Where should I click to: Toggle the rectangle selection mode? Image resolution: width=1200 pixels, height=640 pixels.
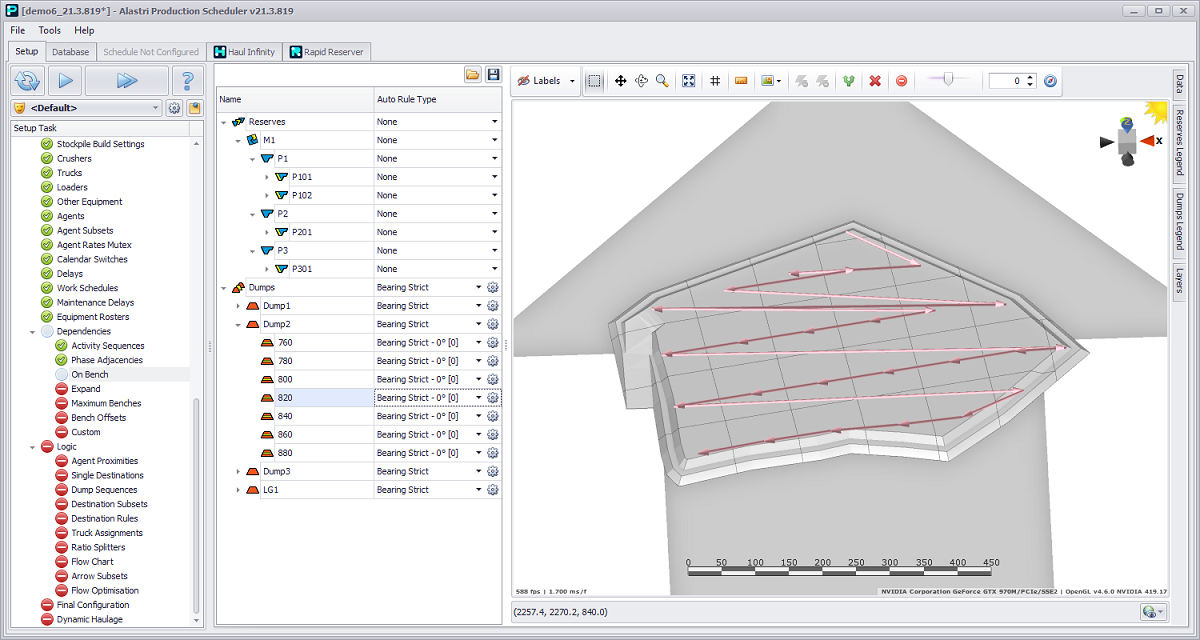coord(594,81)
